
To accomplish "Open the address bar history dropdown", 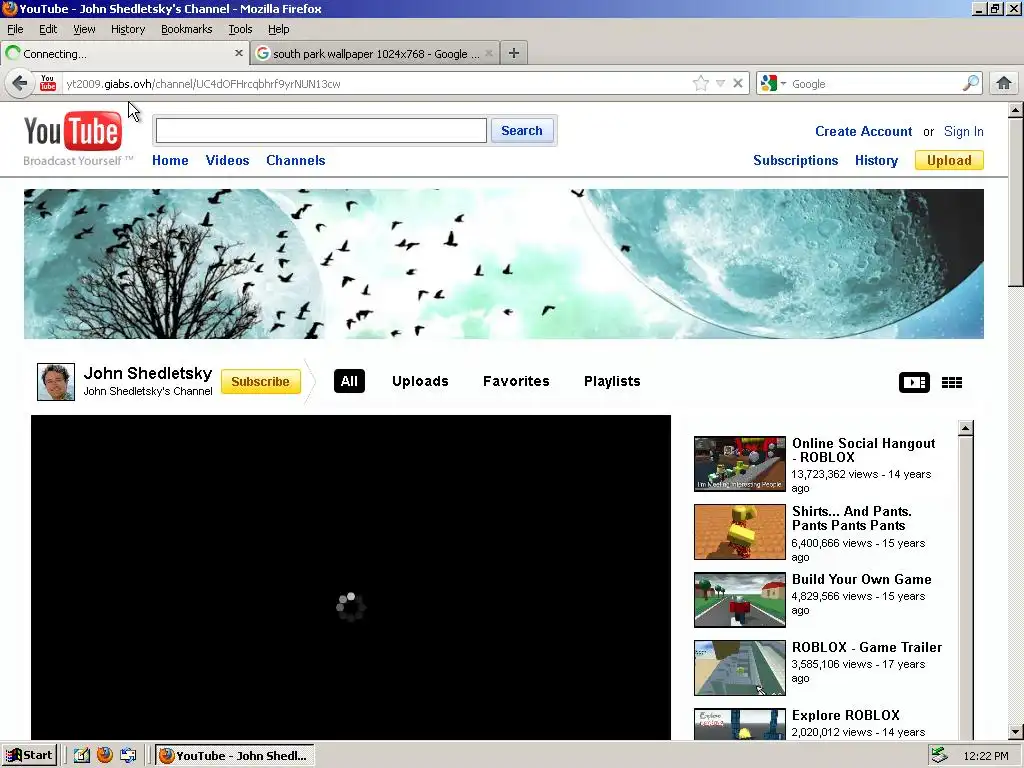I will pos(720,84).
